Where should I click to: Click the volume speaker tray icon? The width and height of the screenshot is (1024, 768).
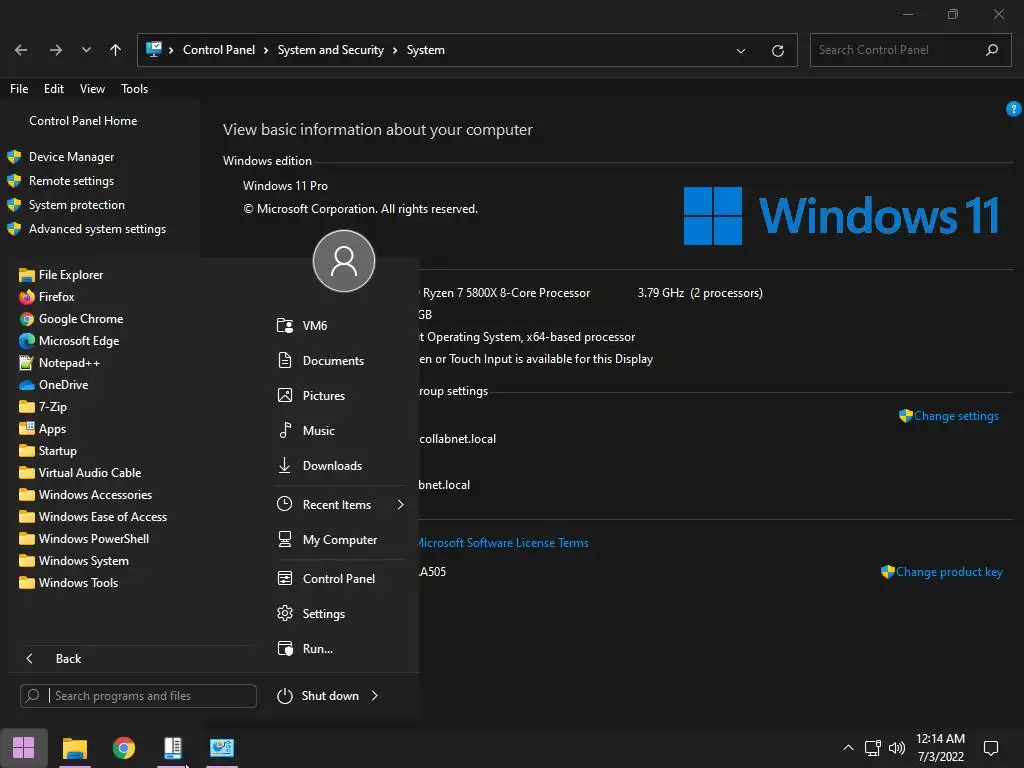pos(897,748)
